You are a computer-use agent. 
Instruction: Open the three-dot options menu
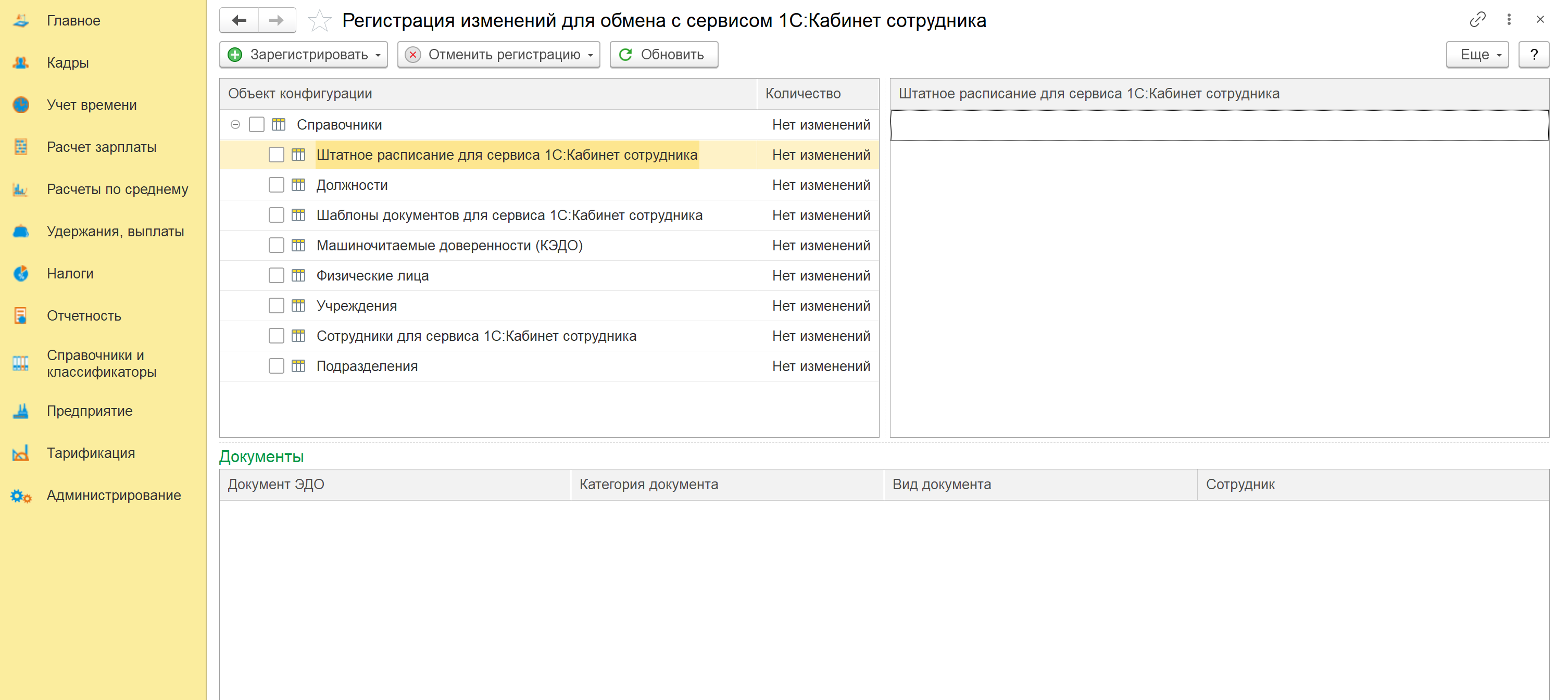[x=1509, y=20]
